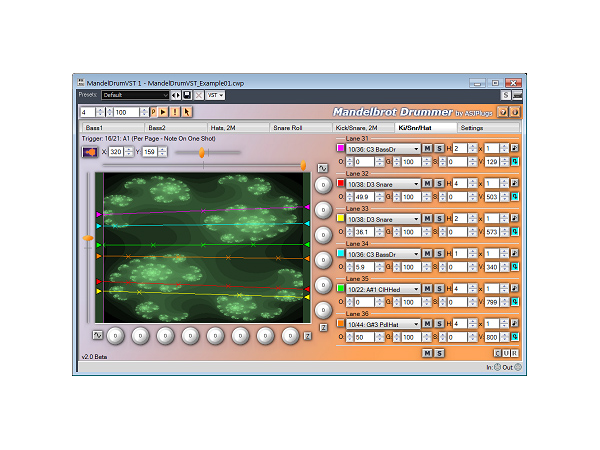Click the waveform icon left of the bottom knobs

98,336
